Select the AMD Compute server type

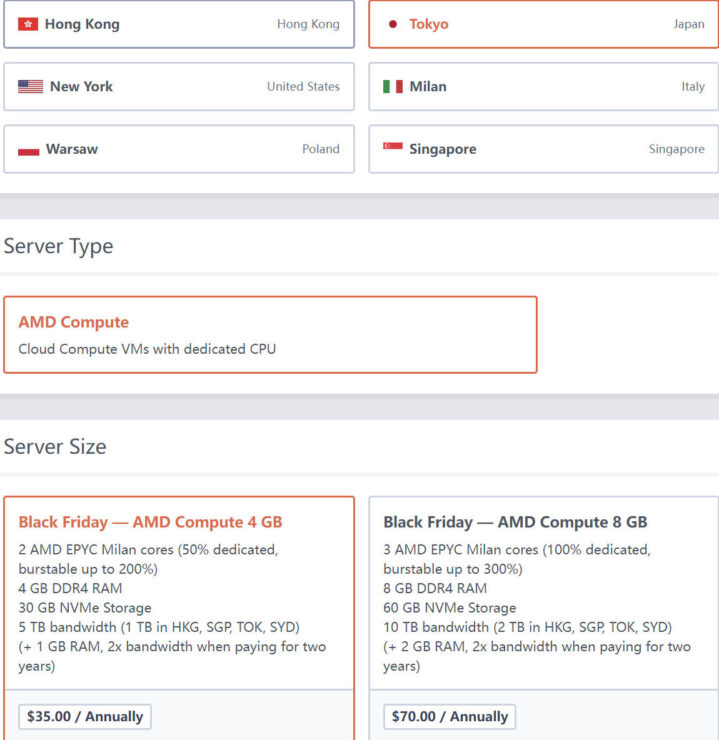coord(270,335)
